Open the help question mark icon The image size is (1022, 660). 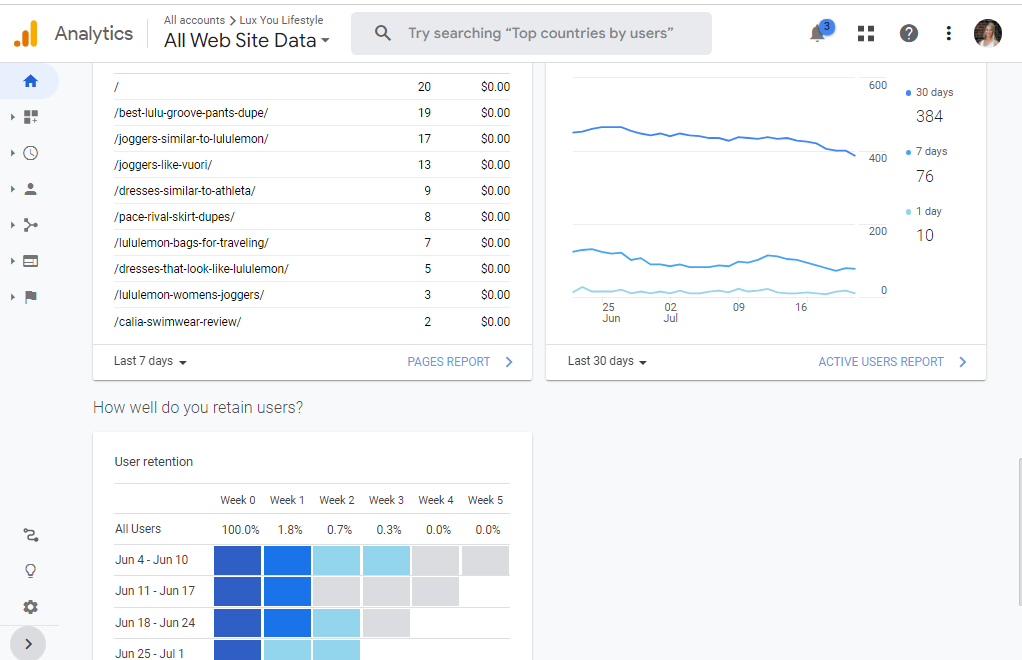click(909, 33)
